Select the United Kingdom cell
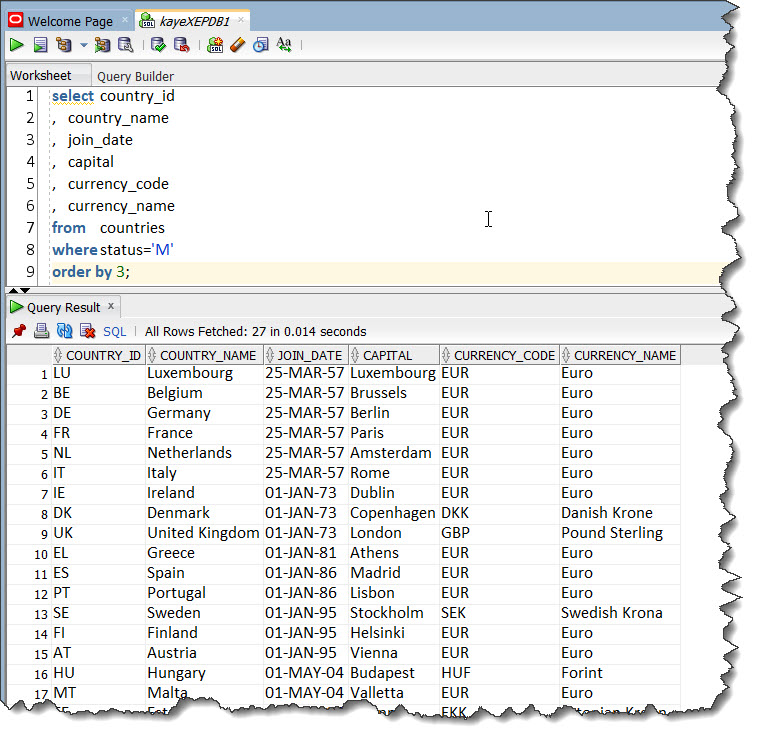This screenshot has width=763, height=743. [x=203, y=533]
